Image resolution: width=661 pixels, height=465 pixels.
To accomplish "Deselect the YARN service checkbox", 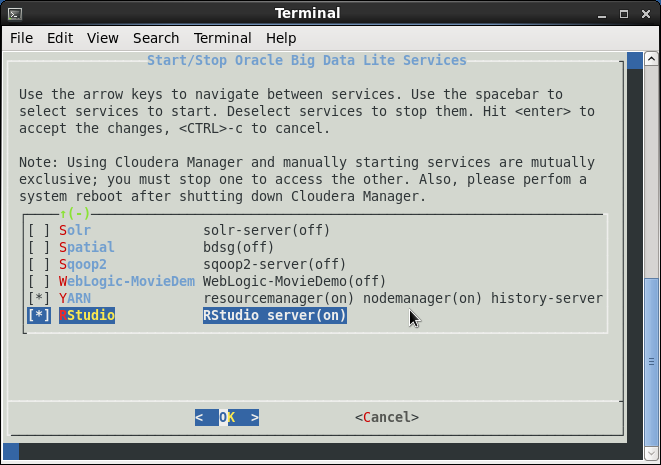I will (39, 298).
